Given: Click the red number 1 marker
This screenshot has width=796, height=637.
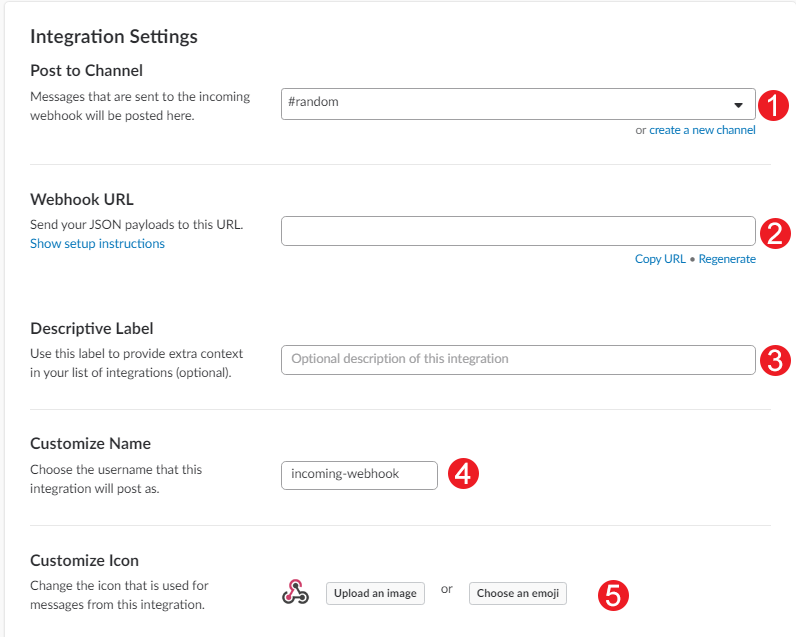Looking at the screenshot, I should (x=773, y=106).
